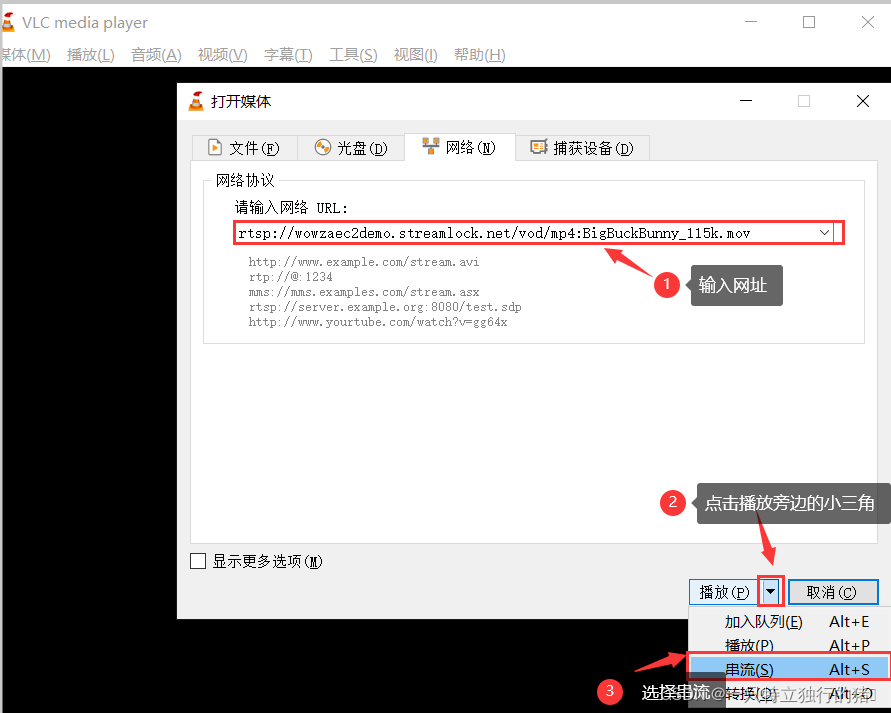Click the 网络协议 group label

245,181
